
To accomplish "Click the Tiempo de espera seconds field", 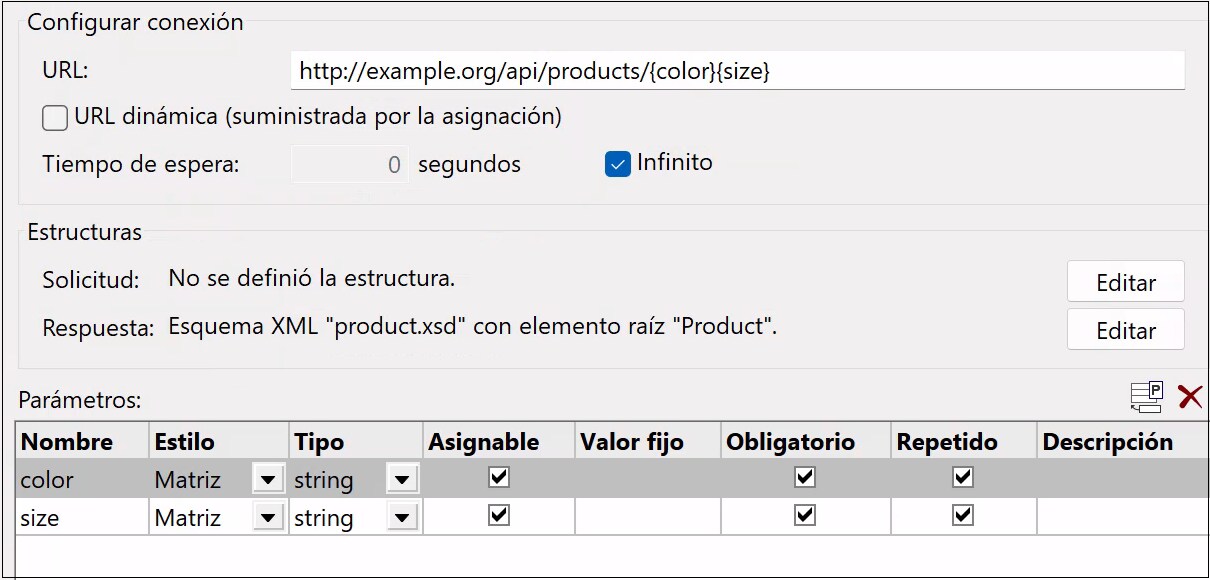I will click(350, 164).
